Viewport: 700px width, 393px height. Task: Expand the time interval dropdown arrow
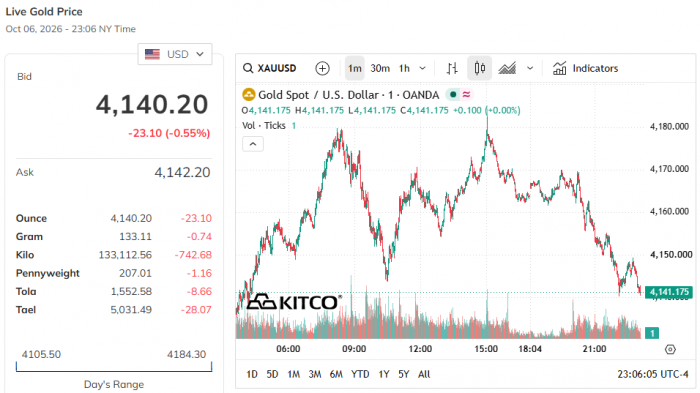(422, 68)
